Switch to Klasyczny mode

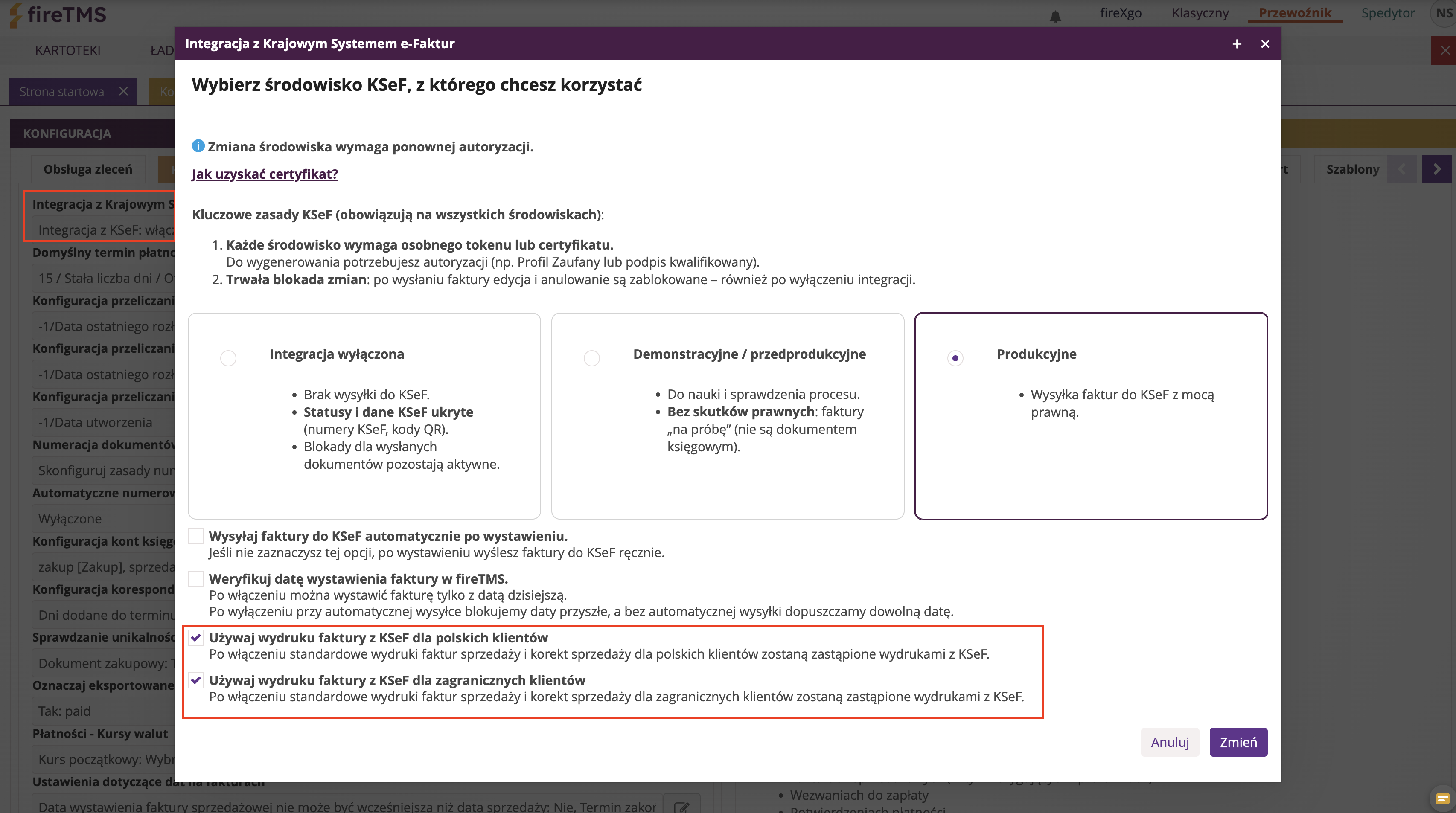[x=1200, y=12]
